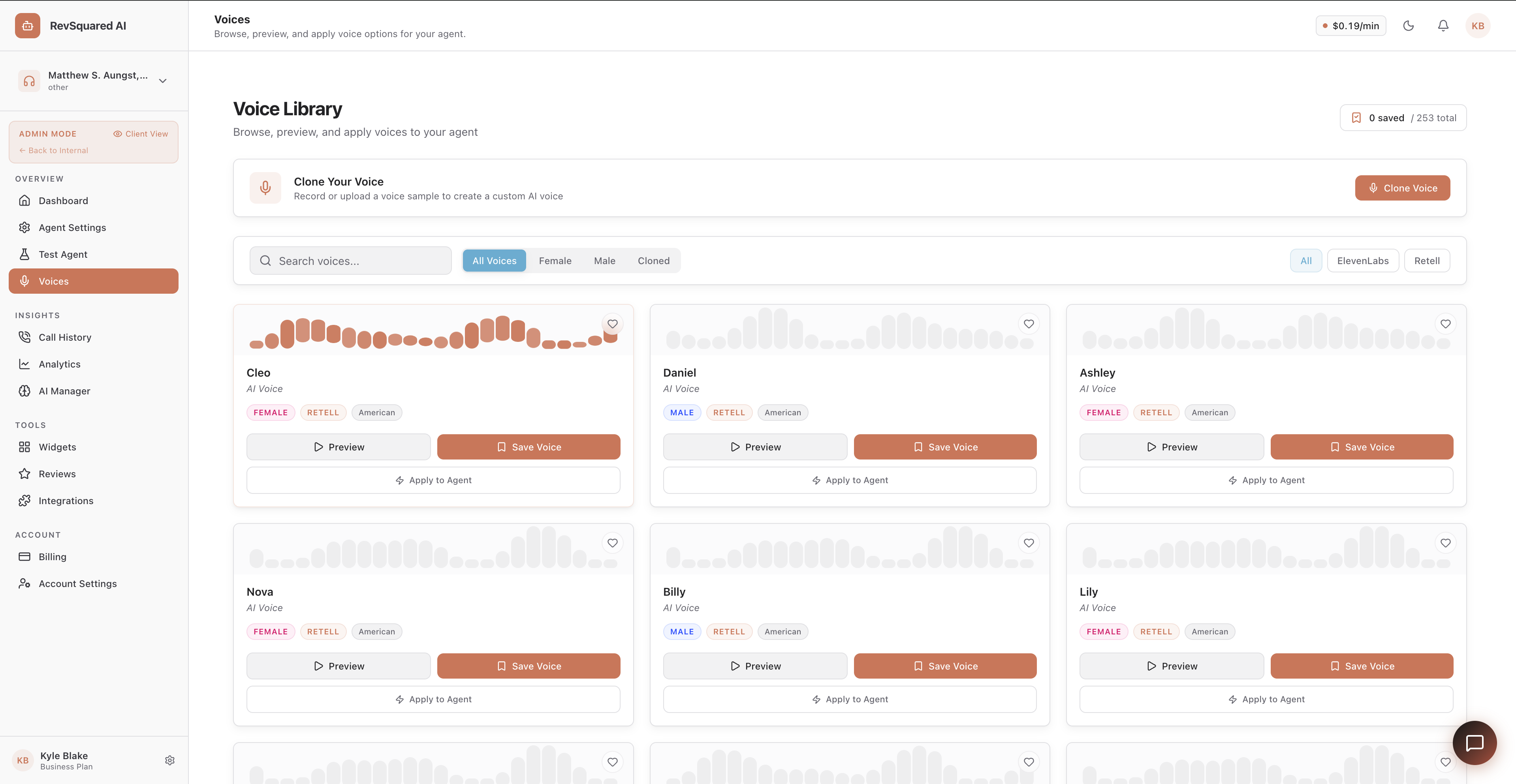Save the Daniel voice
Screen dimensions: 1516x784
(945, 447)
